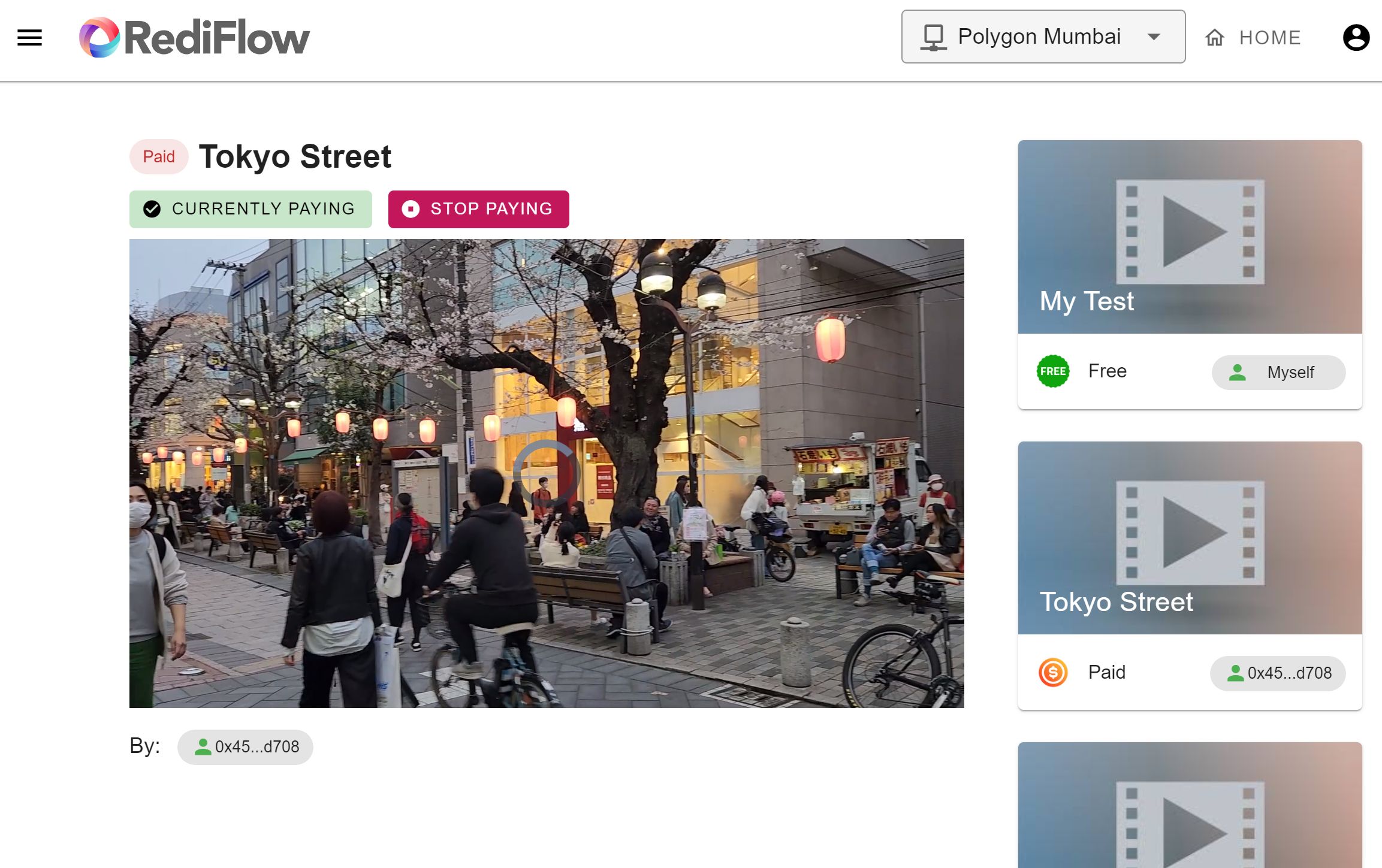1382x868 pixels.
Task: Open the Tokyo Street sidebar video thumbnail
Action: [1190, 537]
